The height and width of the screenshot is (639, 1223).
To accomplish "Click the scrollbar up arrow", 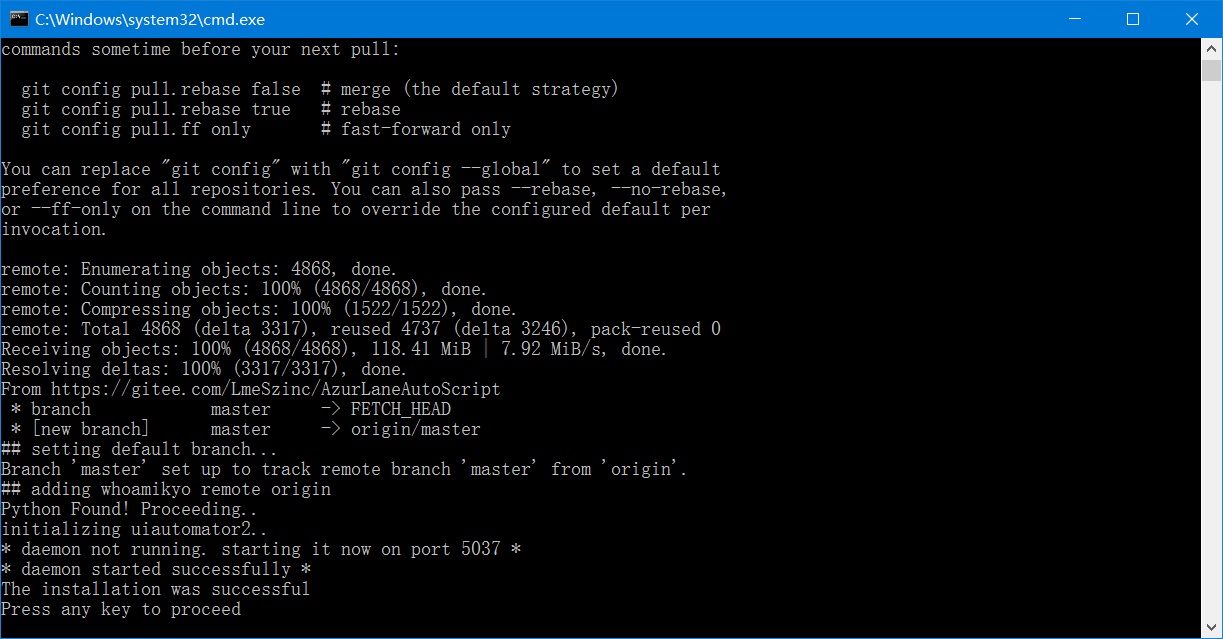I will (x=1212, y=47).
